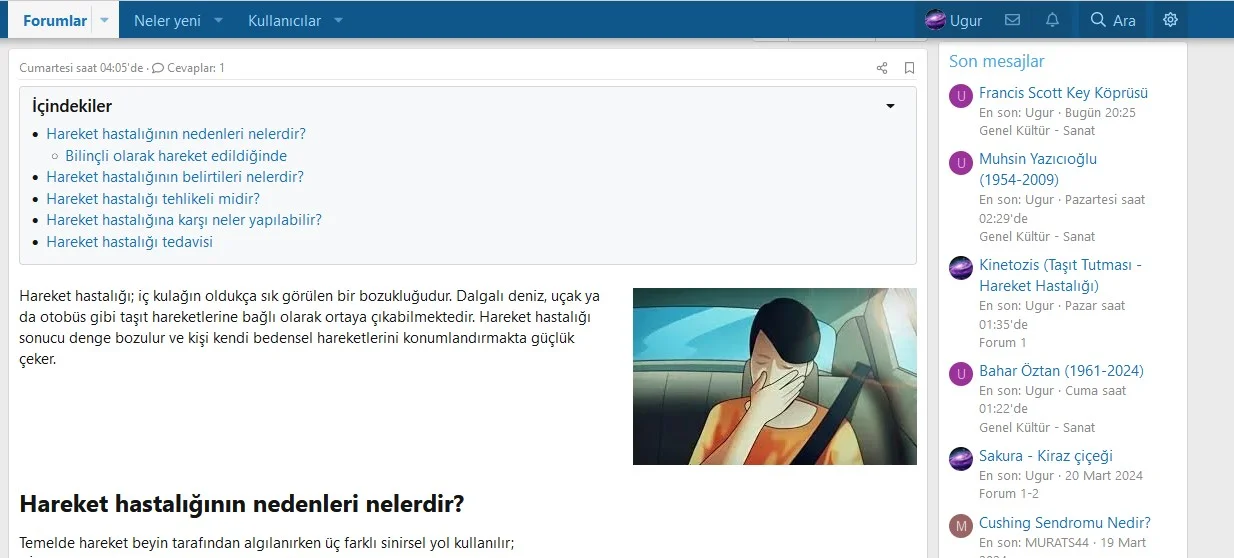Open the Forumlar tab
The height and width of the screenshot is (558, 1234).
tap(55, 20)
